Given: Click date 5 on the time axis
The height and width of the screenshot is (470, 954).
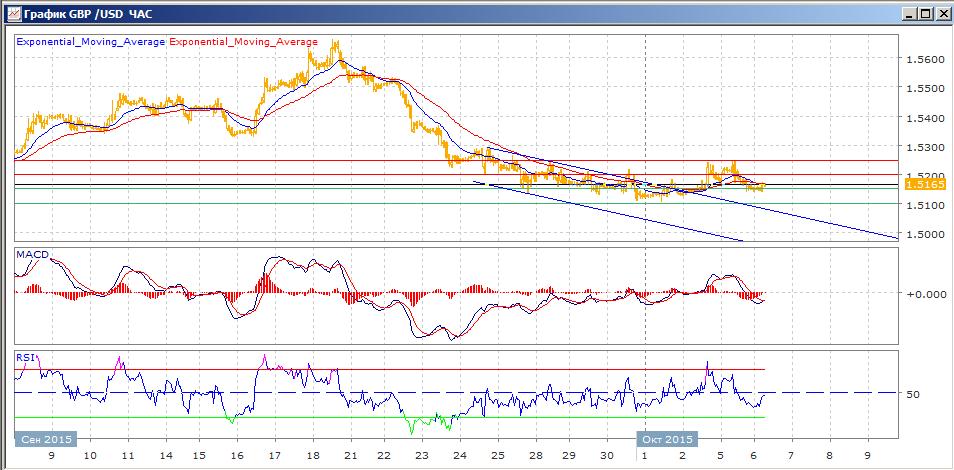Looking at the screenshot, I should [x=720, y=454].
